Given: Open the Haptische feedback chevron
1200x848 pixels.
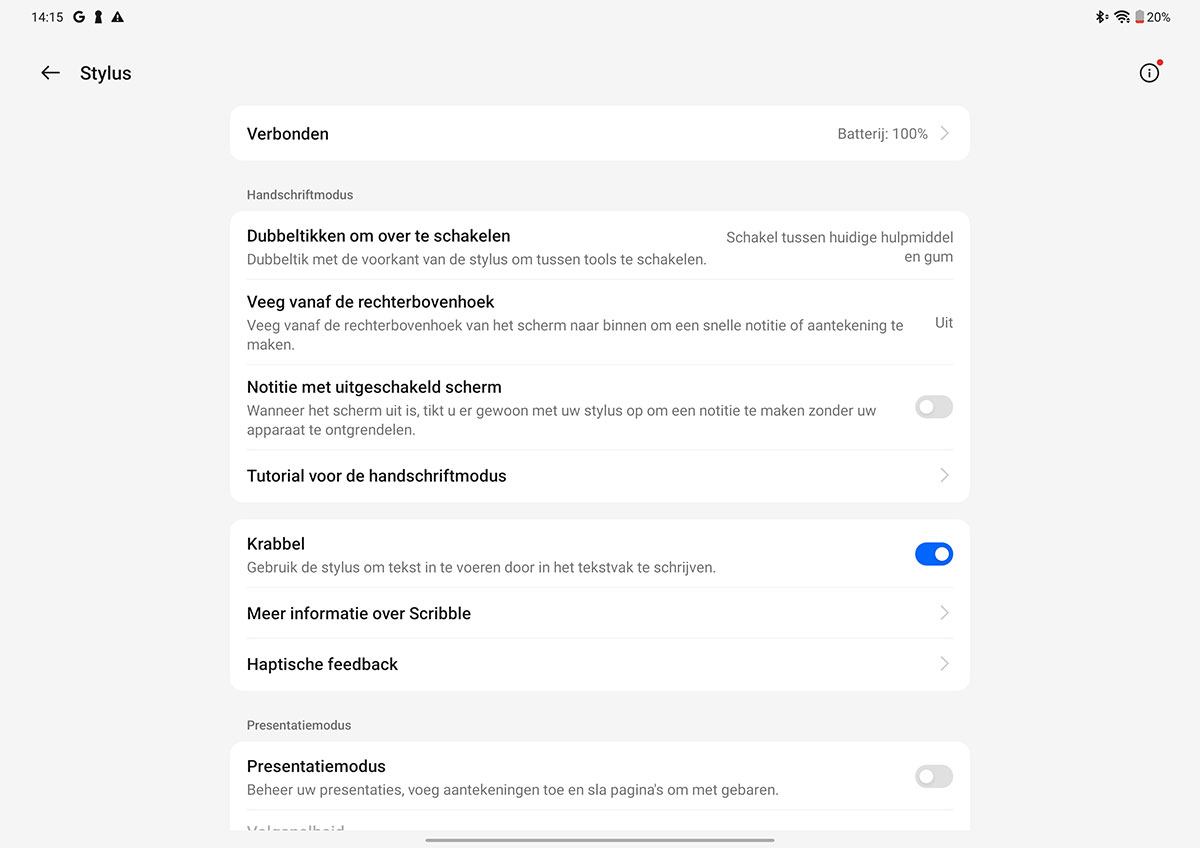Looking at the screenshot, I should pos(945,664).
